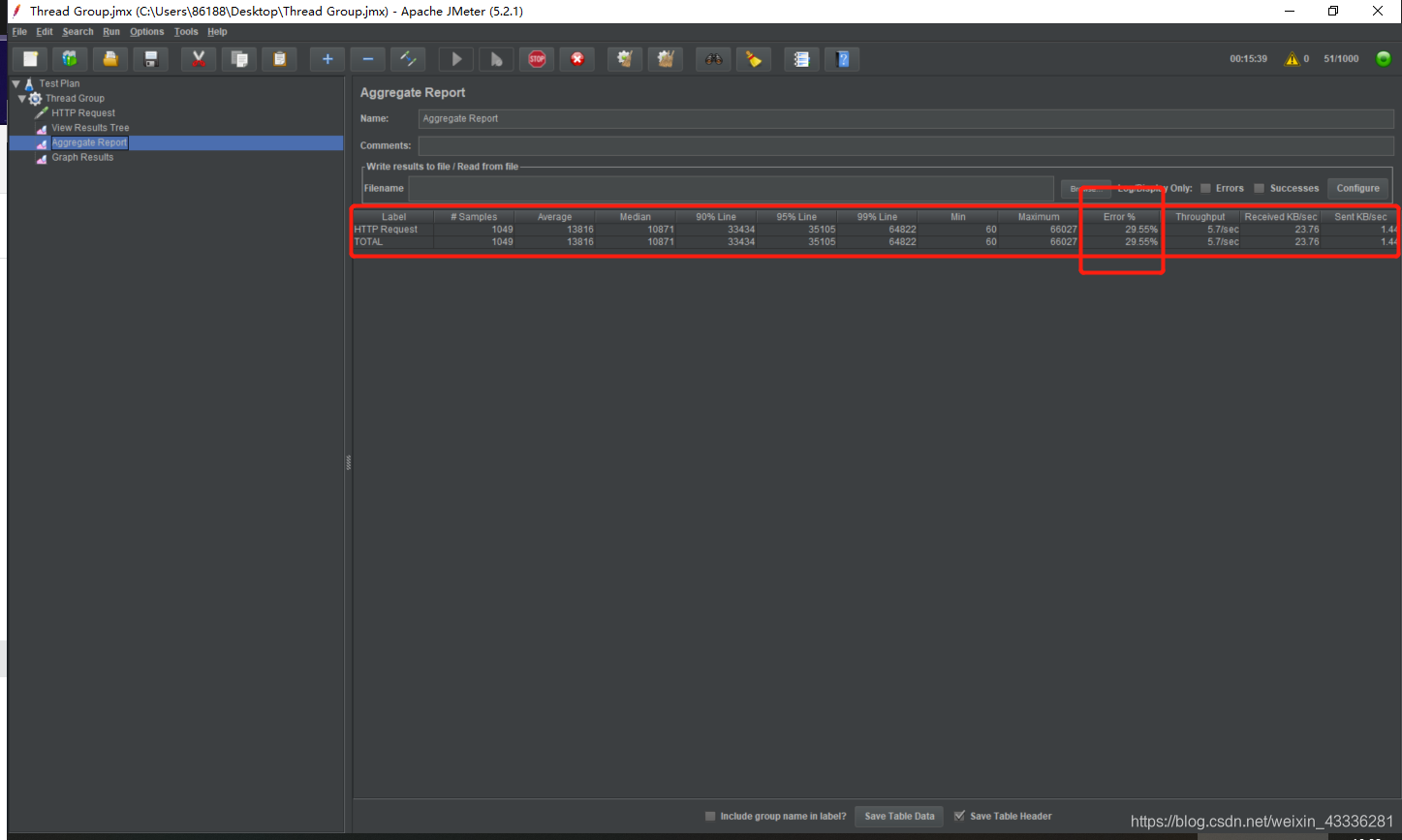Click the Open file folder icon

coord(110,59)
